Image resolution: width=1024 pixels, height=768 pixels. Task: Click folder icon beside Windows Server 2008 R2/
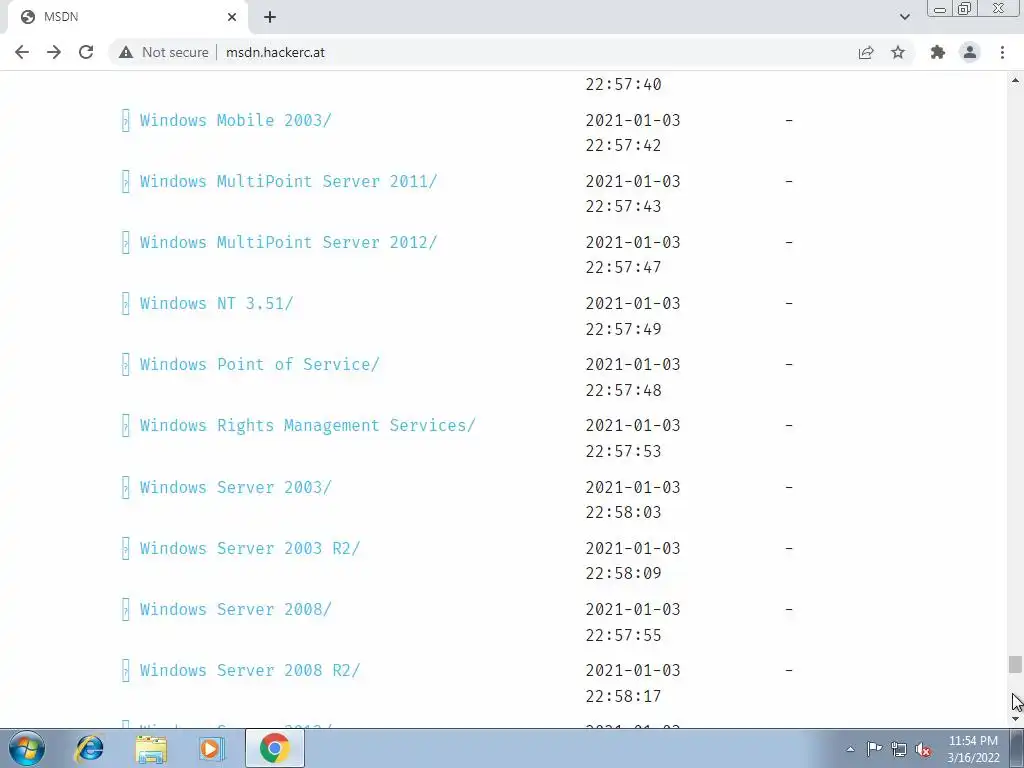tap(125, 671)
